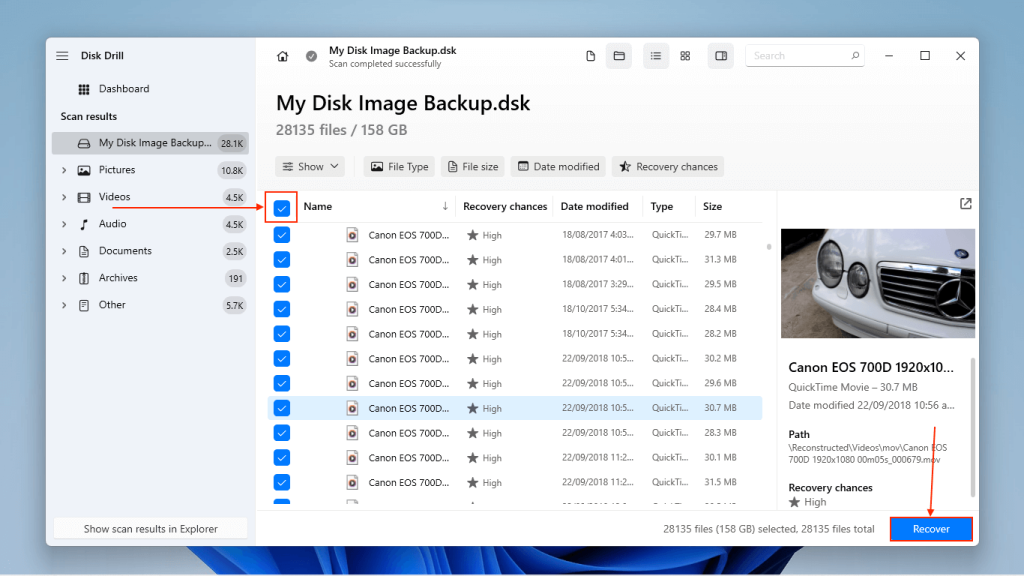Viewport: 1024px width, 576px height.
Task: Click the Recover button
Action: pyautogui.click(x=931, y=528)
